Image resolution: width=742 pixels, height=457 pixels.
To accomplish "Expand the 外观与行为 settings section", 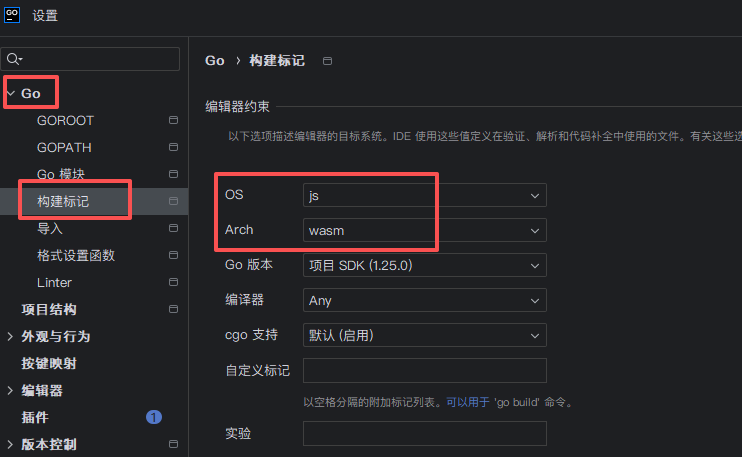I will pos(10,337).
